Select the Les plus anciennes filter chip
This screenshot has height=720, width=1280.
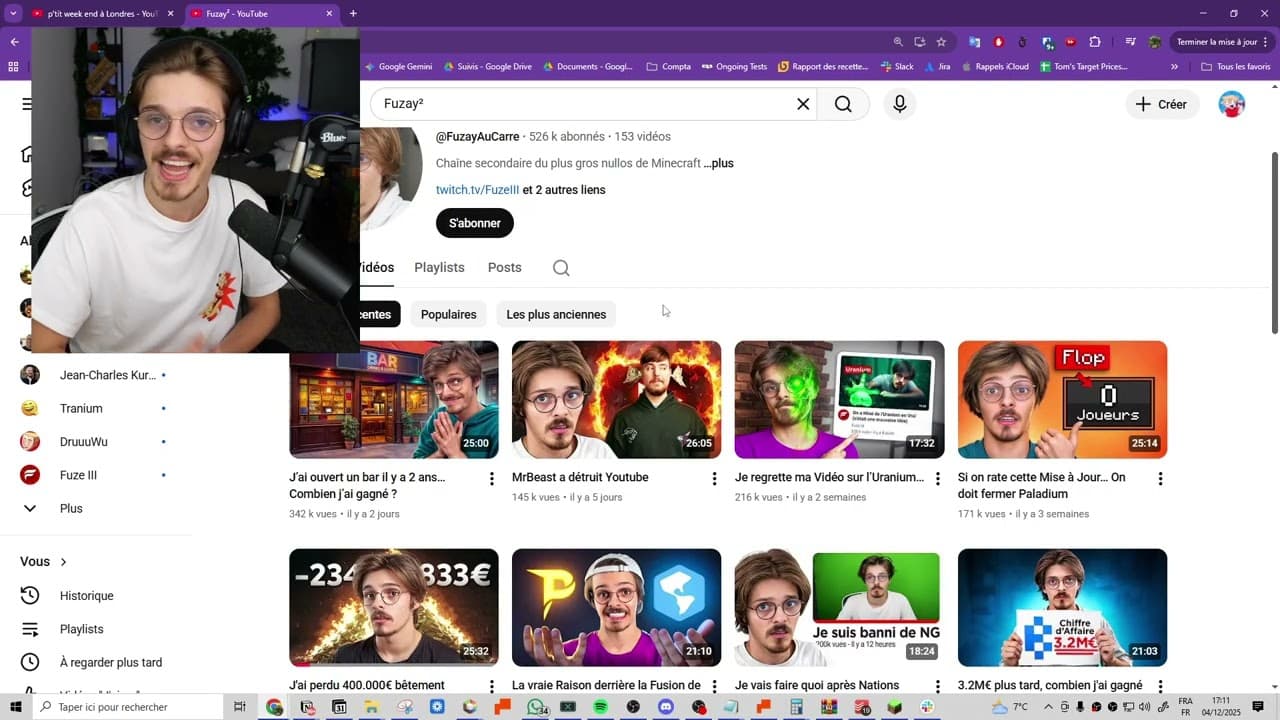[x=556, y=314]
